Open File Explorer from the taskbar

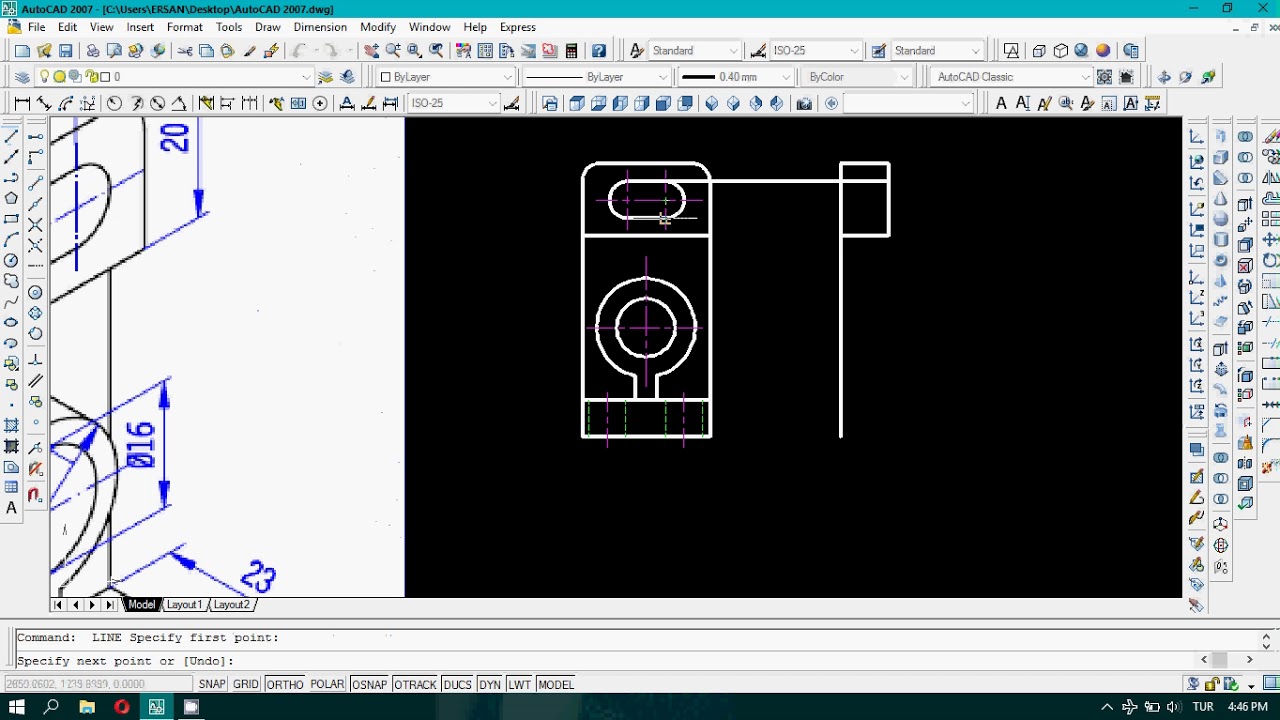[x=86, y=707]
